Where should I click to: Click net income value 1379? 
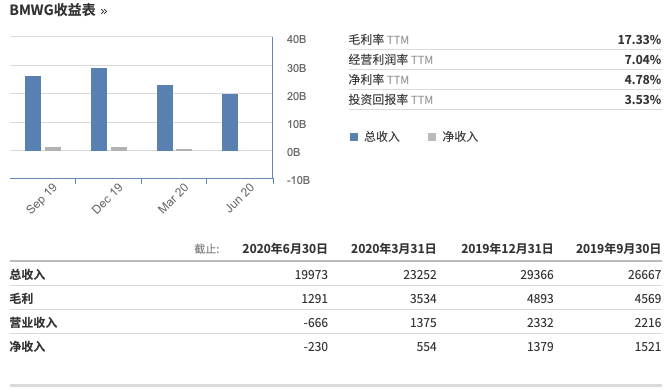(x=540, y=347)
